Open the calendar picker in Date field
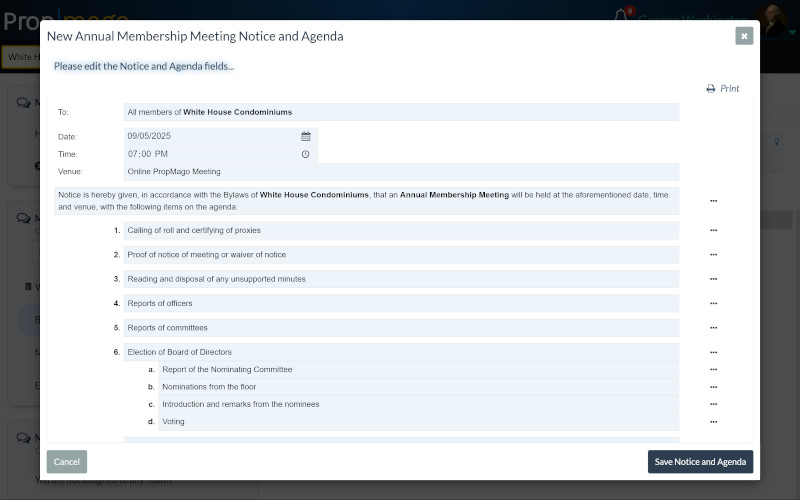The image size is (800, 500). (x=306, y=136)
